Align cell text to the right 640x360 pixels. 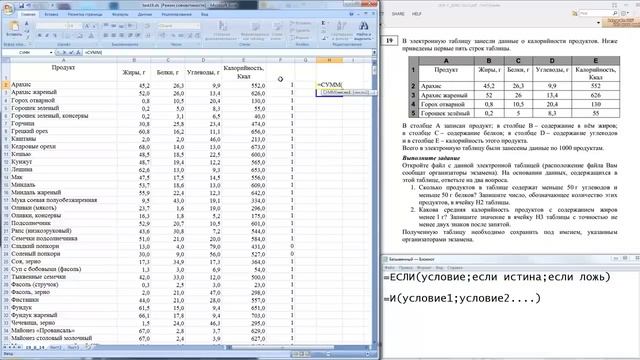[121, 35]
